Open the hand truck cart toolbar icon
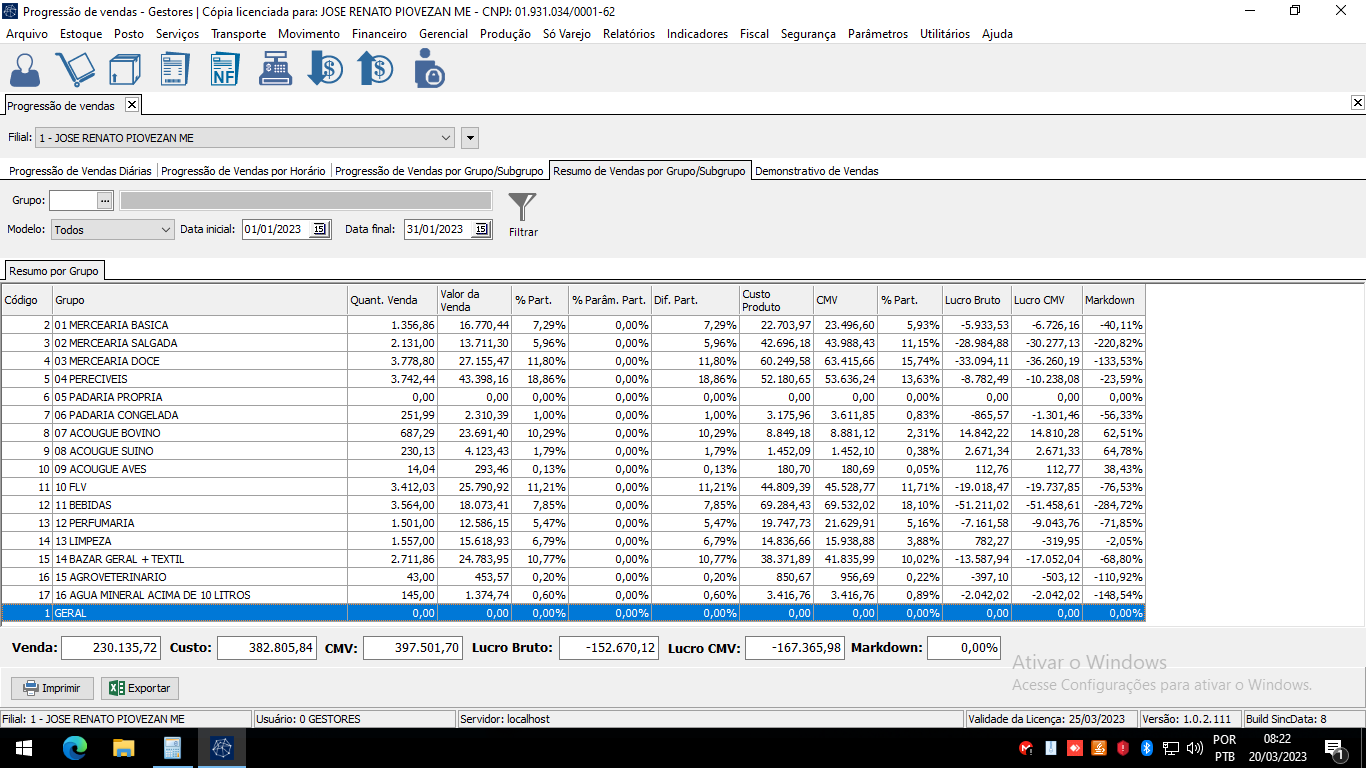Viewport: 1366px width, 768px height. [75, 70]
